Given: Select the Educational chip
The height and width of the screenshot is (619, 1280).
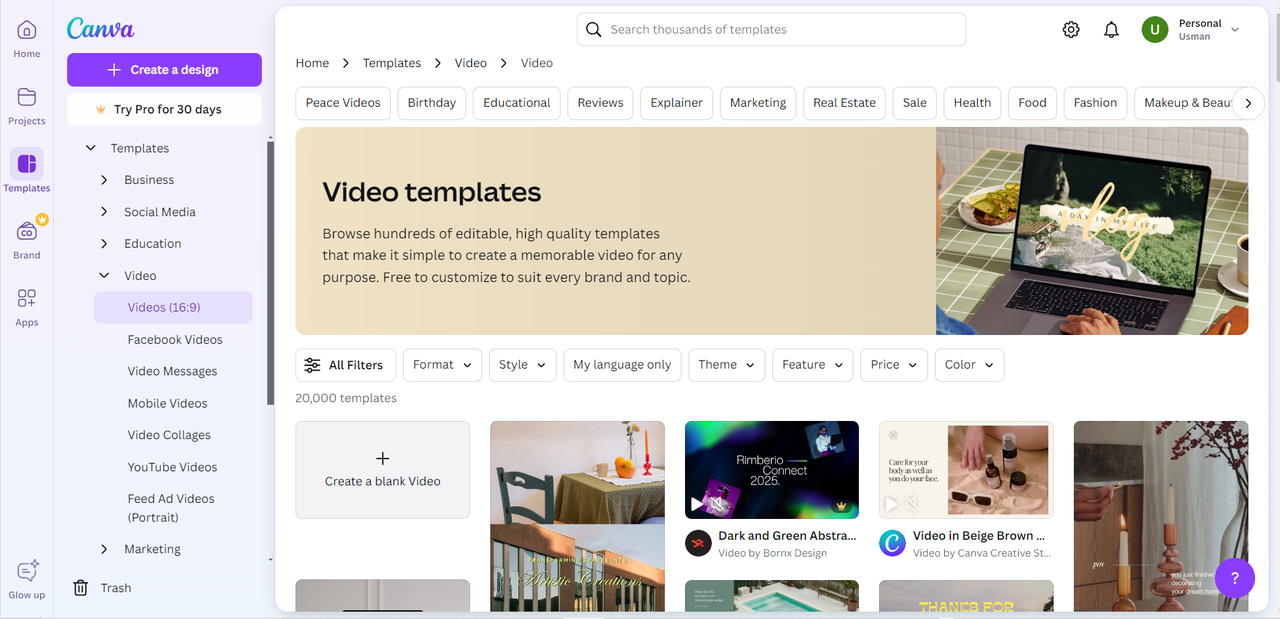Looking at the screenshot, I should coord(517,103).
